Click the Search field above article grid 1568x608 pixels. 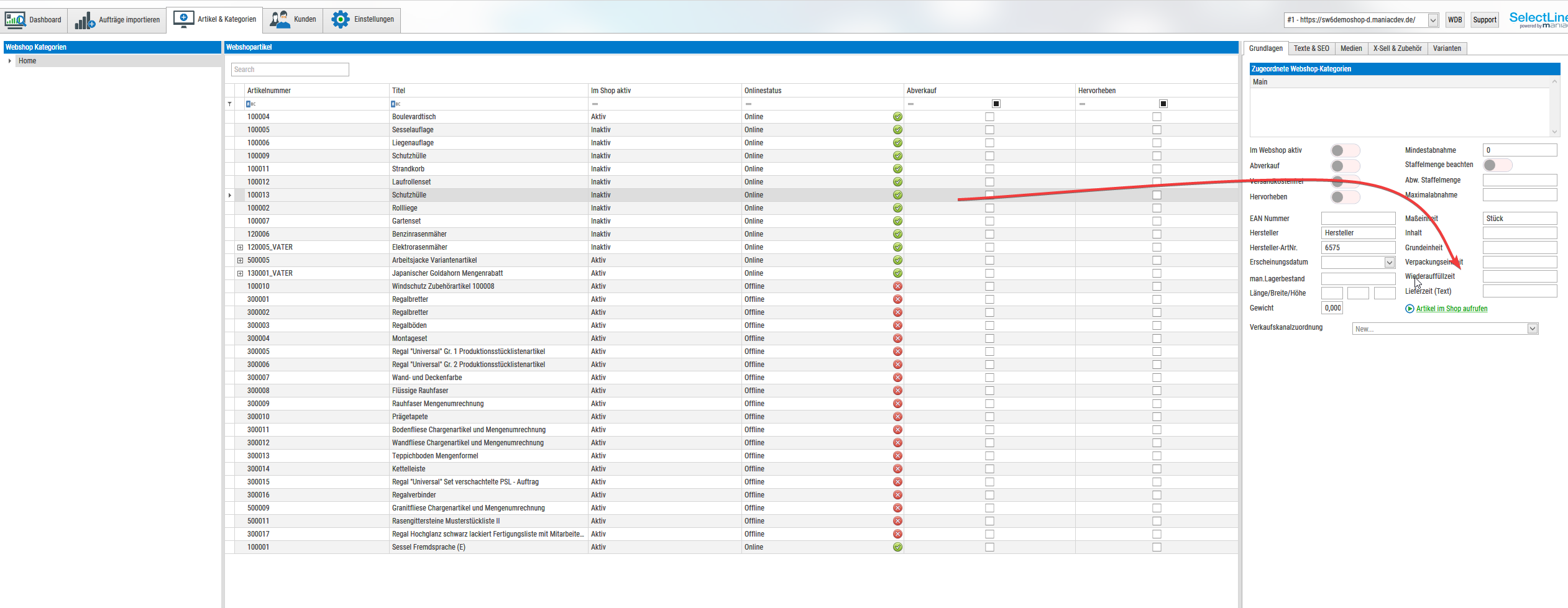tap(290, 70)
